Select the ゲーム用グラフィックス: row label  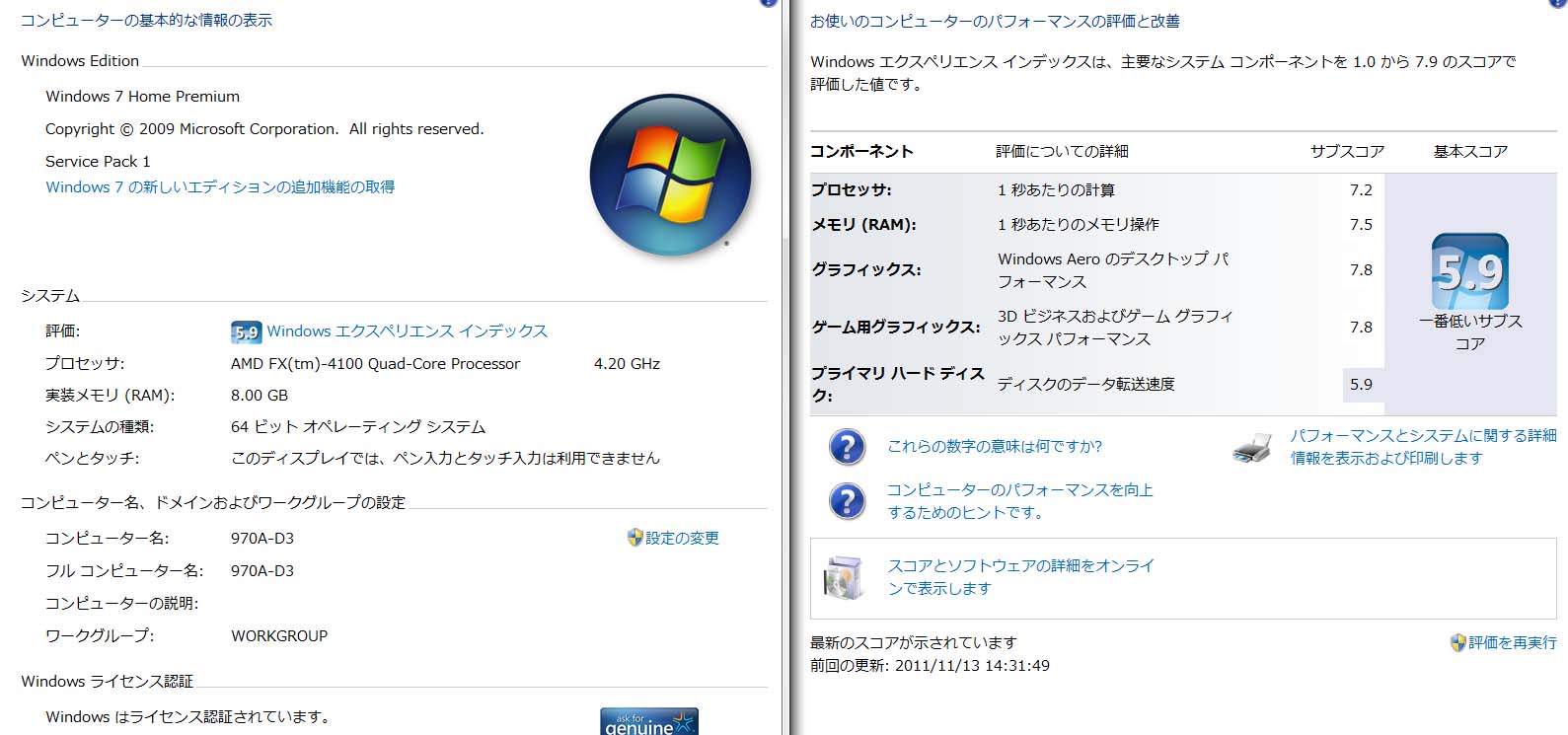click(x=895, y=327)
